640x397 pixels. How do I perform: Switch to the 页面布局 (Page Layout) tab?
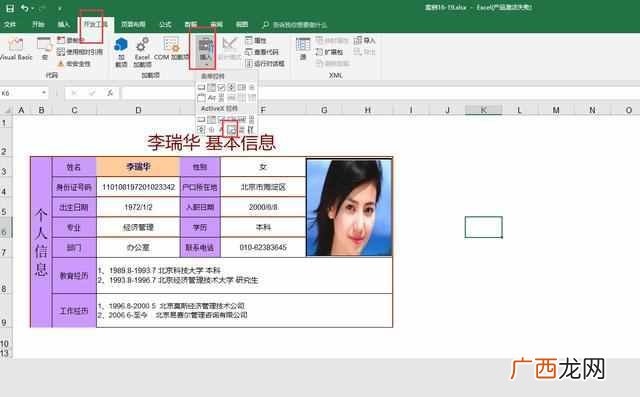pos(133,24)
